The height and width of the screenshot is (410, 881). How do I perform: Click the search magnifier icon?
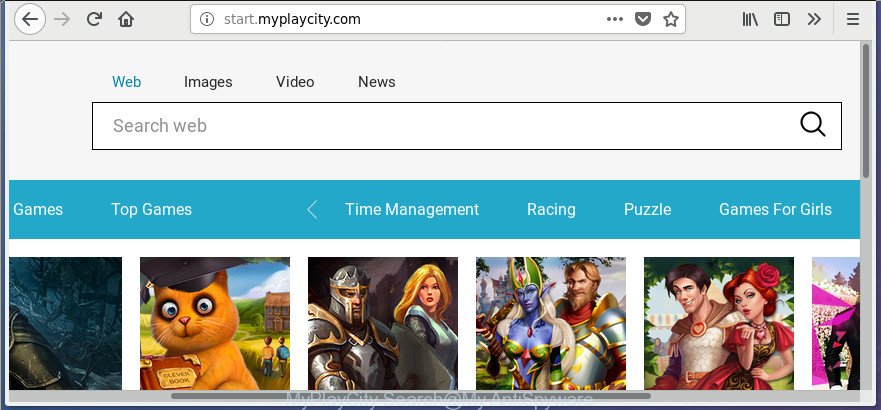[812, 125]
